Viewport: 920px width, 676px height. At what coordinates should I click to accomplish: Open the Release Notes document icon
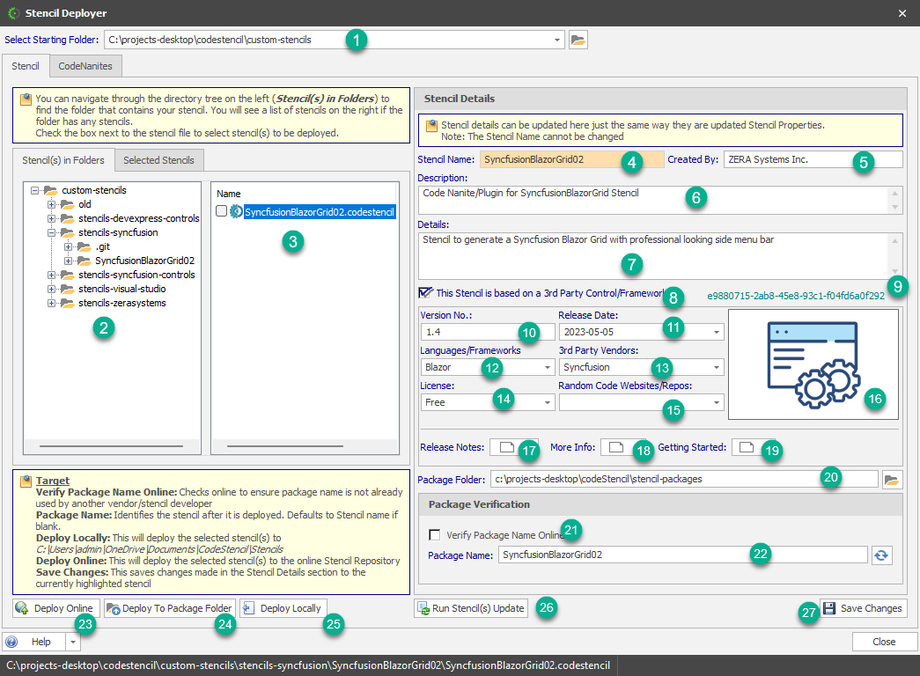[506, 447]
